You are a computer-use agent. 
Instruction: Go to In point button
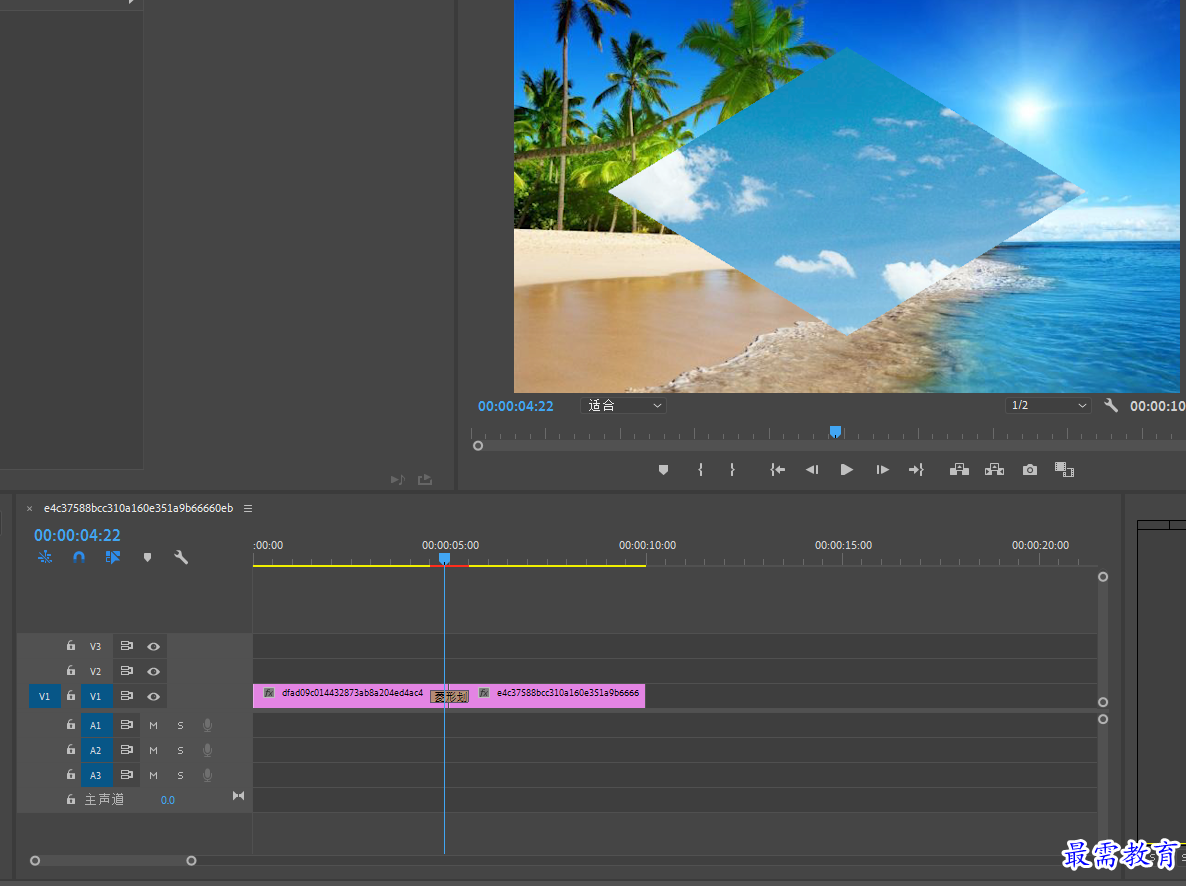click(778, 470)
